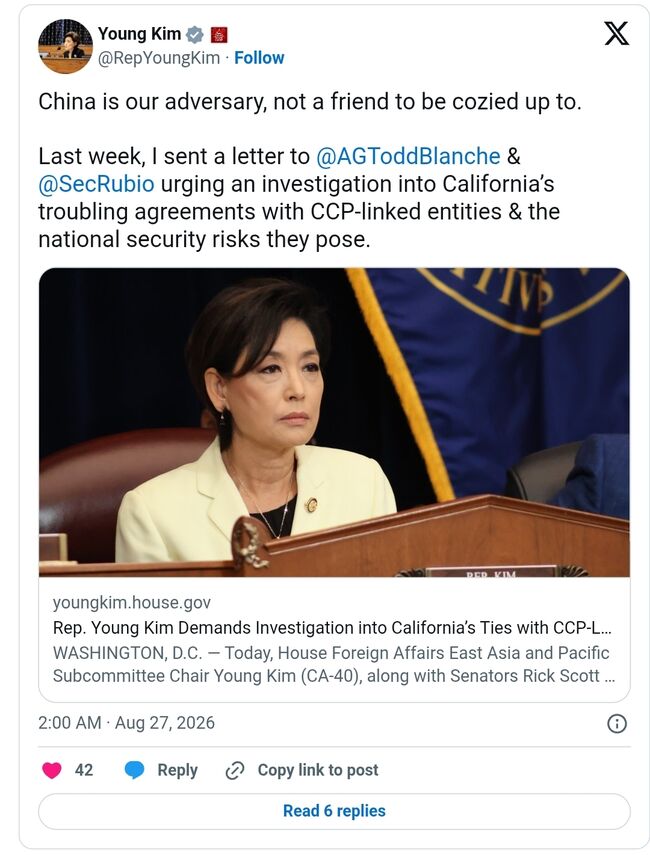Click the red affiliation badge beside the name

point(219,35)
